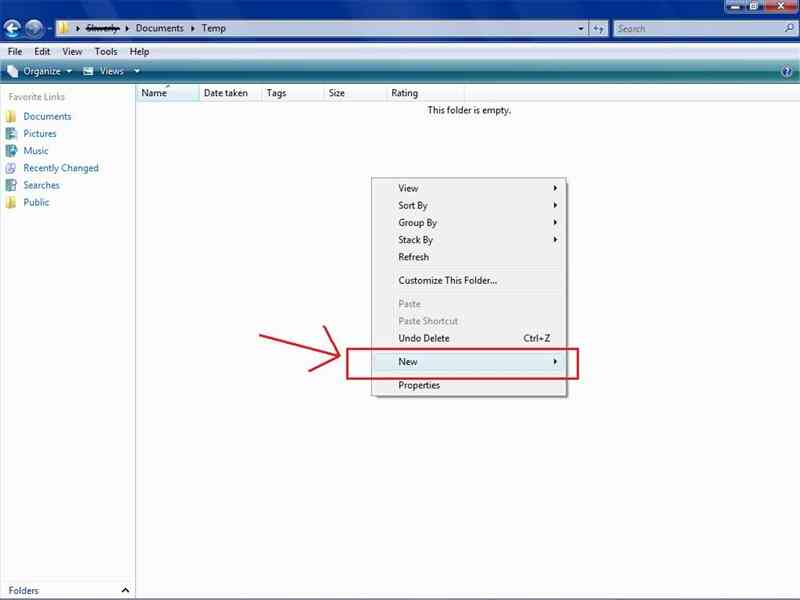Select Refresh from the context menu
The image size is (800, 600).
pyautogui.click(x=413, y=257)
